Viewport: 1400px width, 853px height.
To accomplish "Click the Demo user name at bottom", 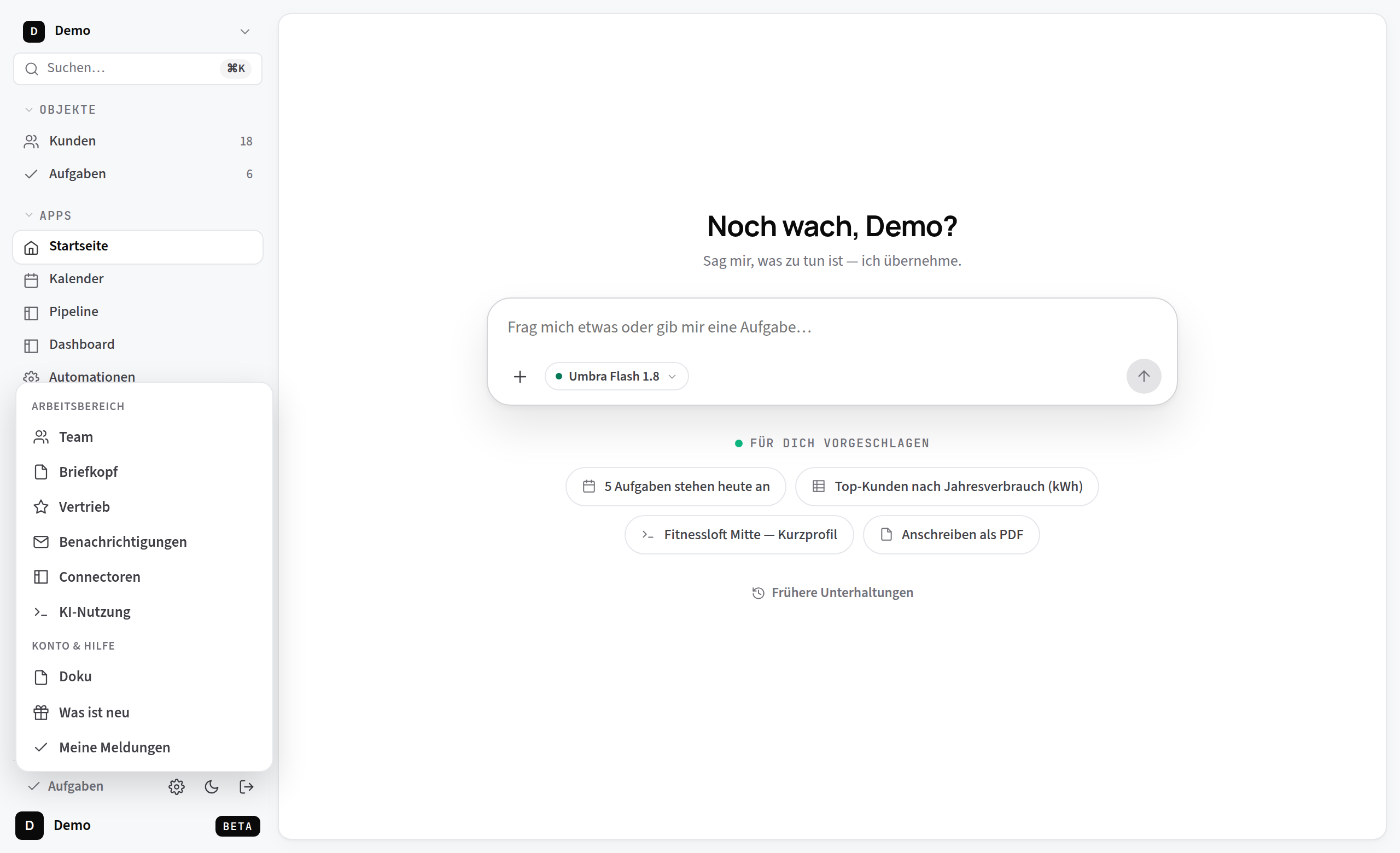I will (x=72, y=826).
